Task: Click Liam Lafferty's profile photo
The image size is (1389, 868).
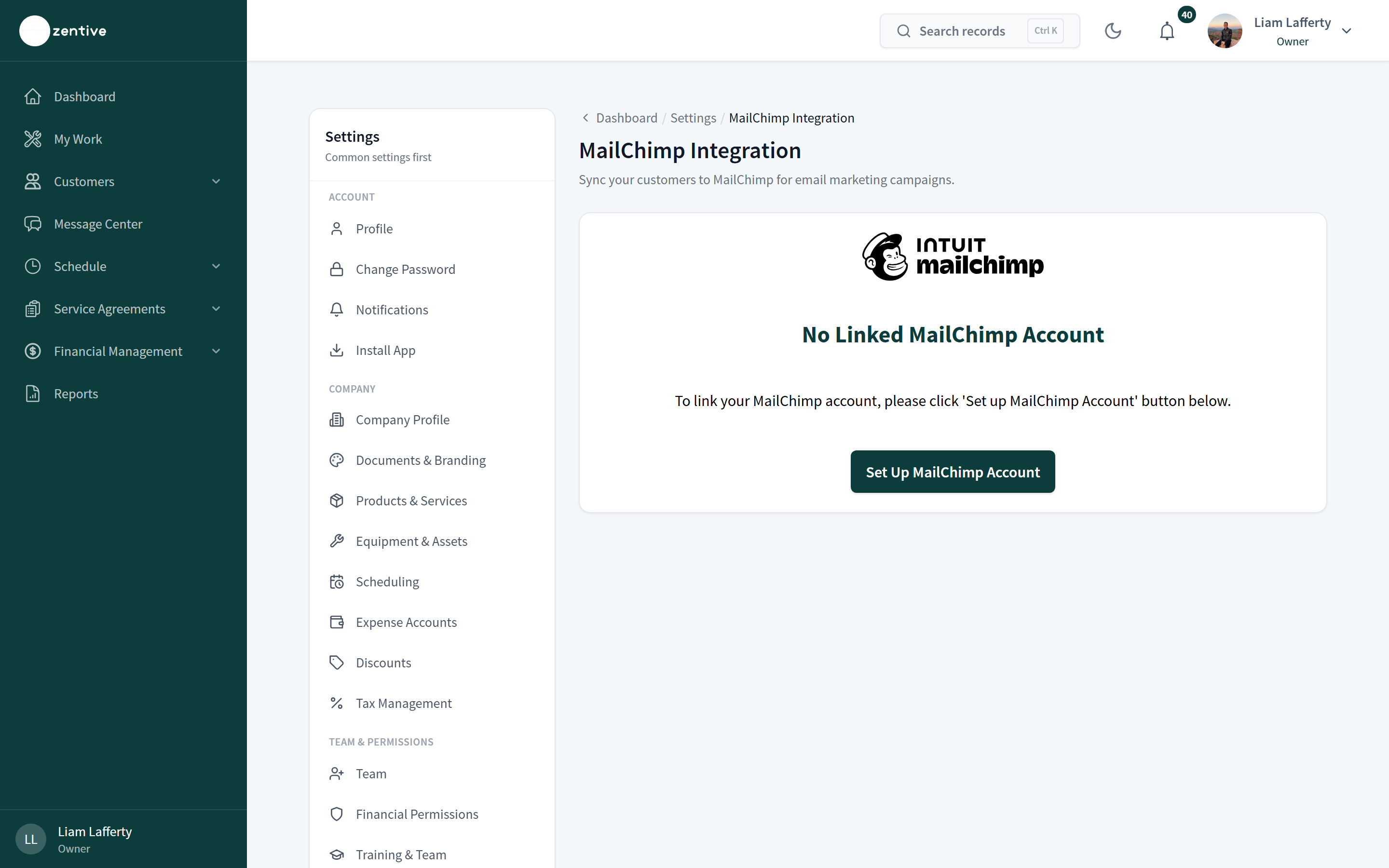Action: 1224,30
